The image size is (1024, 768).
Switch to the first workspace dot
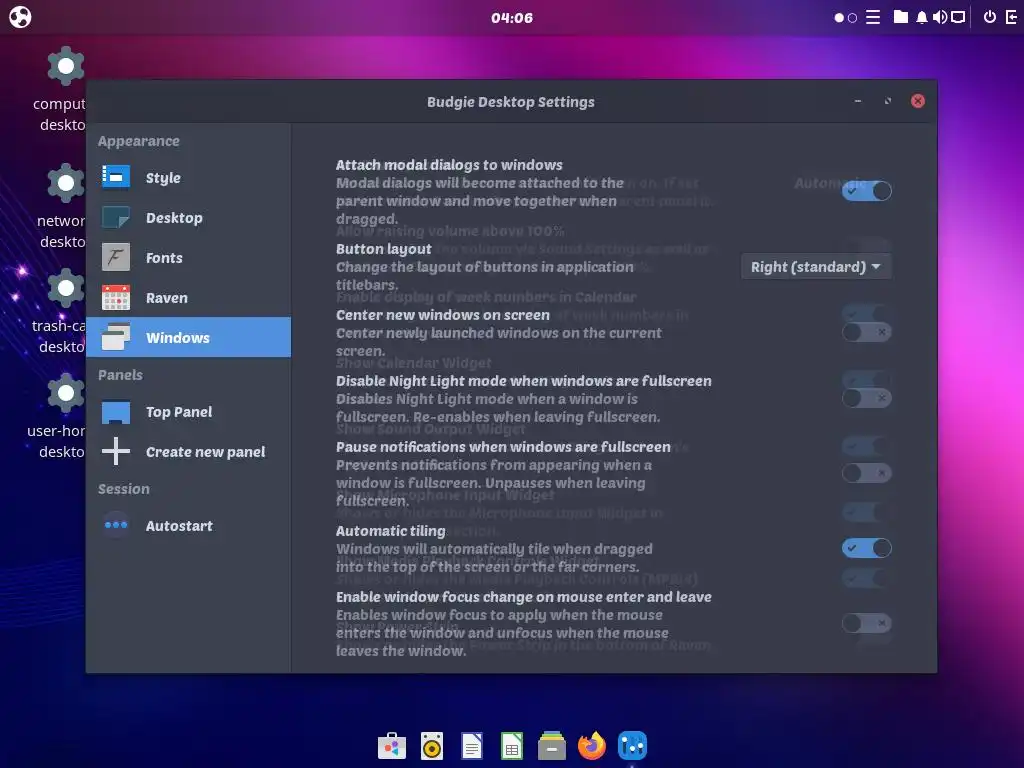[839, 18]
